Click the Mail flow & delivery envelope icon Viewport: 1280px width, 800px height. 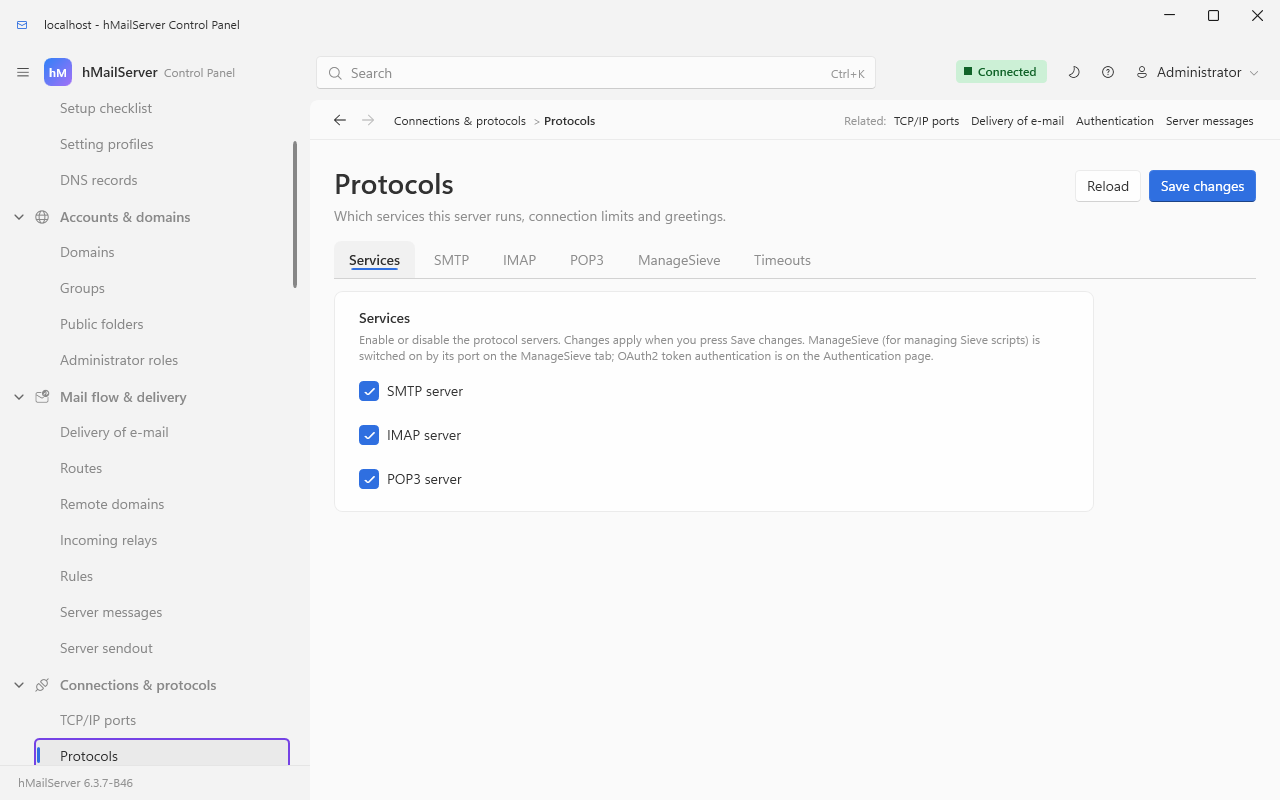pyautogui.click(x=42, y=397)
